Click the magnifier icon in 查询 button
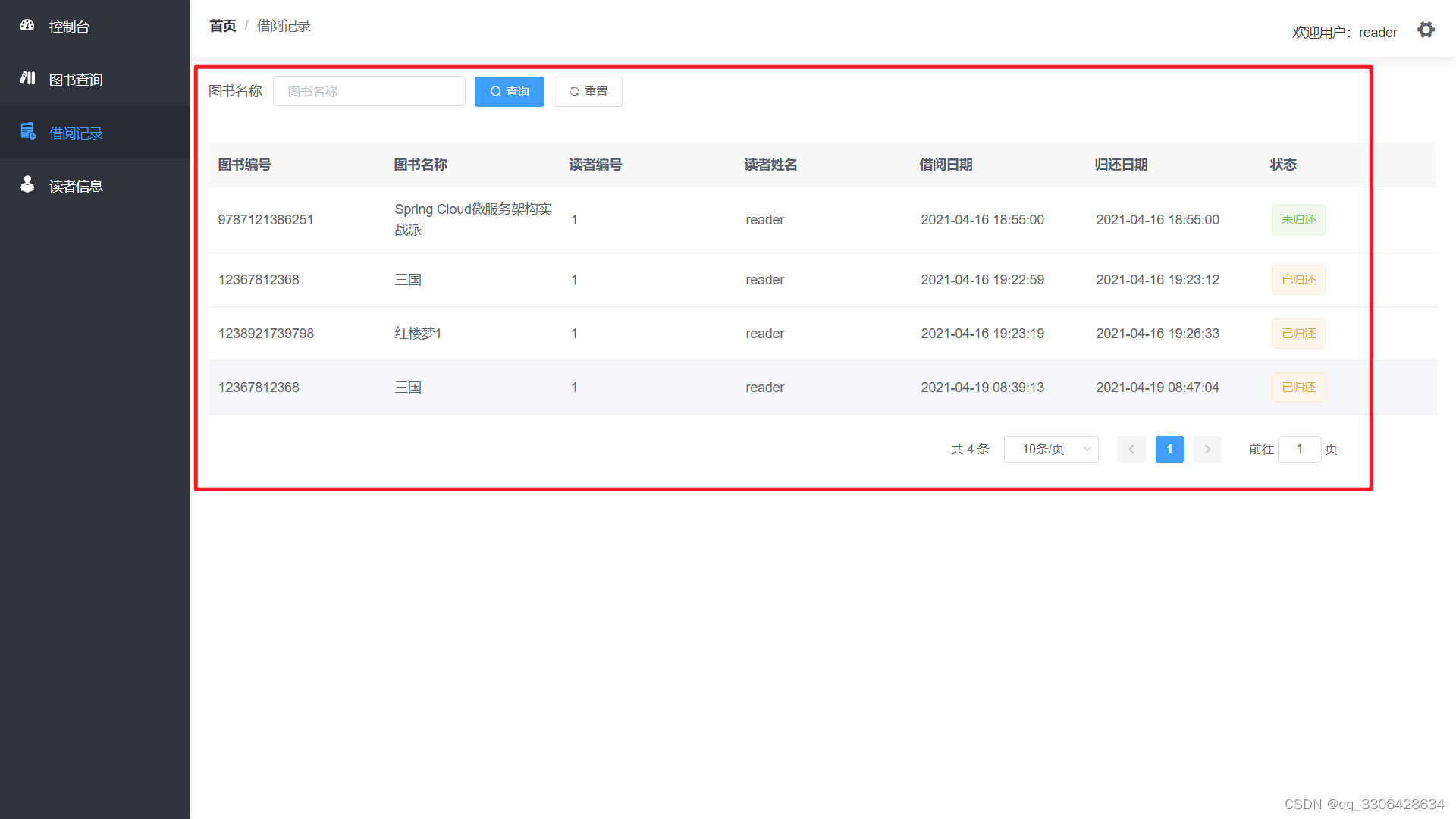This screenshot has height=819, width=1456. point(496,92)
